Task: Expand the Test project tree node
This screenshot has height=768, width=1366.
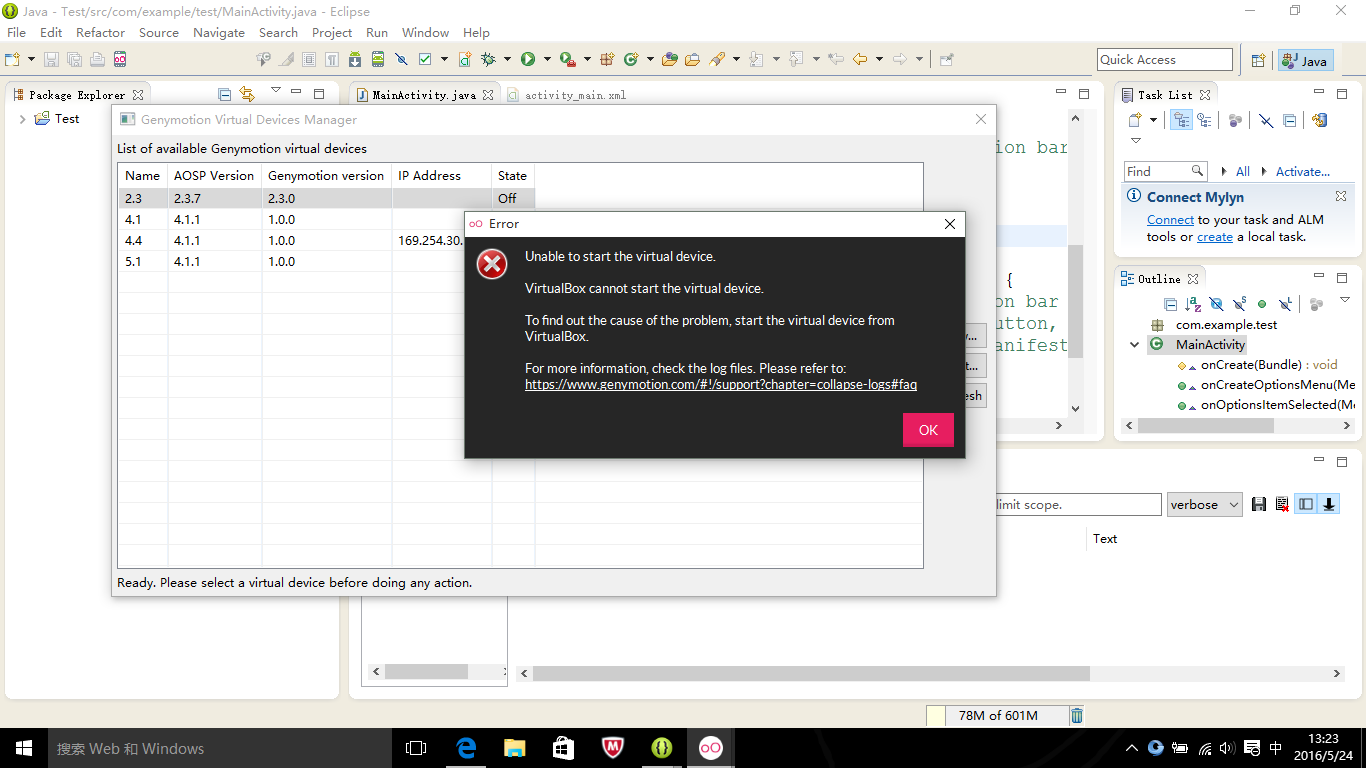Action: 22,119
